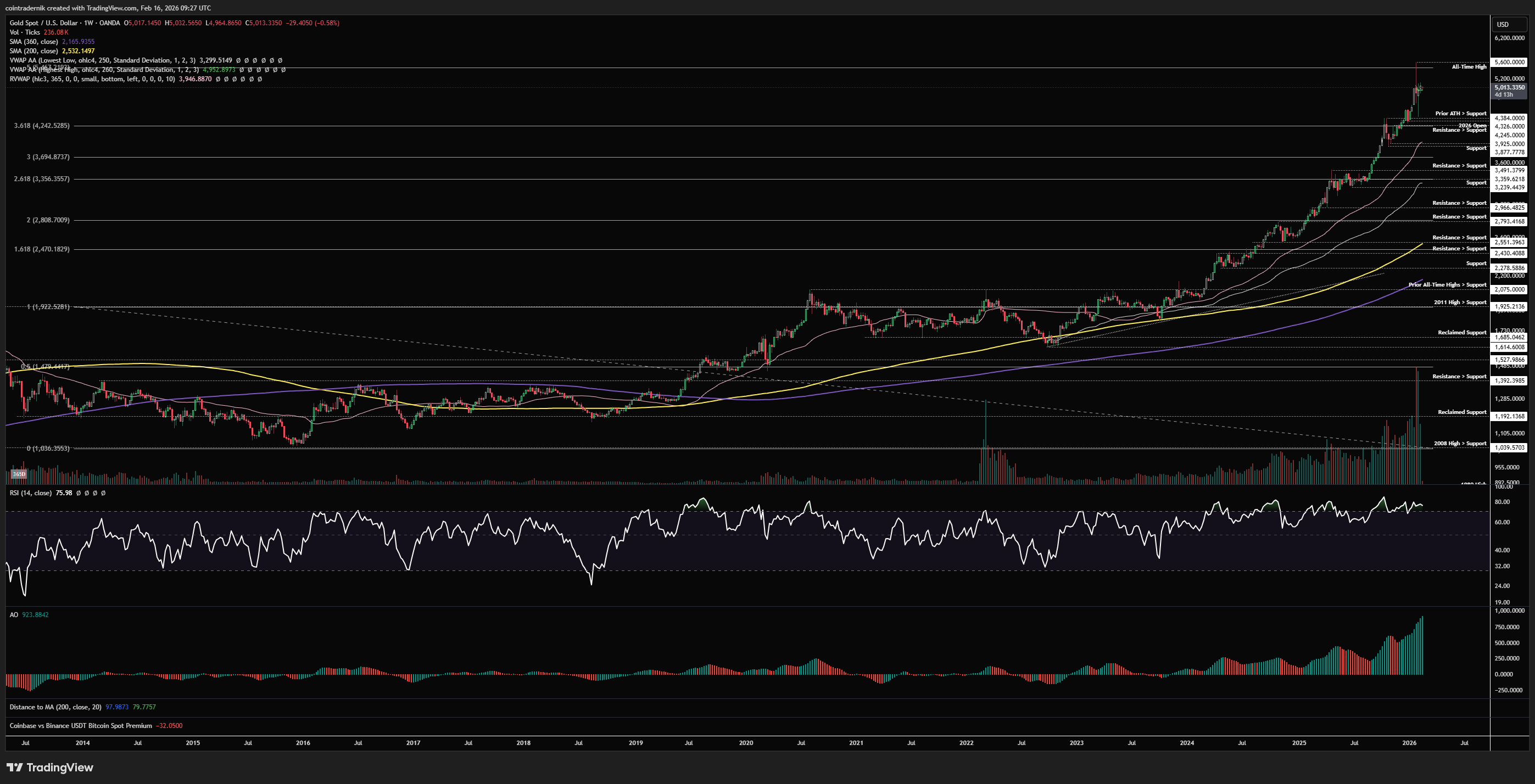Click the SMA (360, close) indicator legend
Viewport: 1535px width, 784px height.
(34, 42)
